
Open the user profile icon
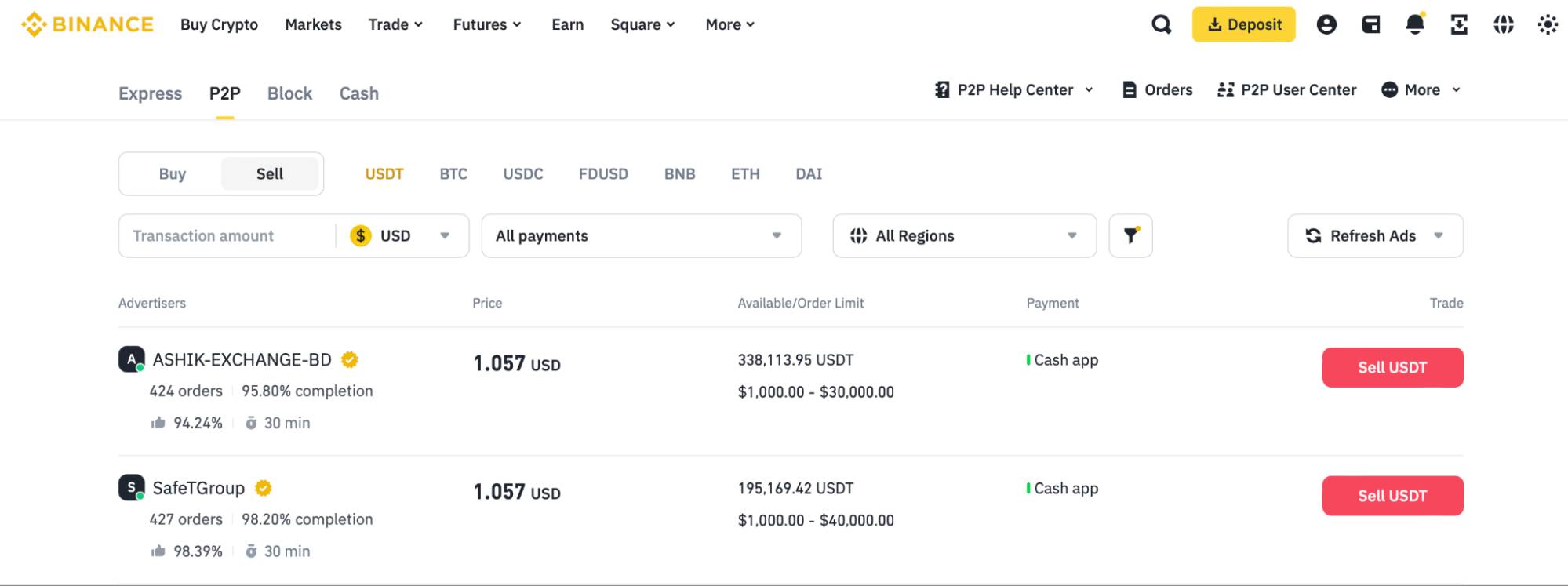coord(1326,24)
